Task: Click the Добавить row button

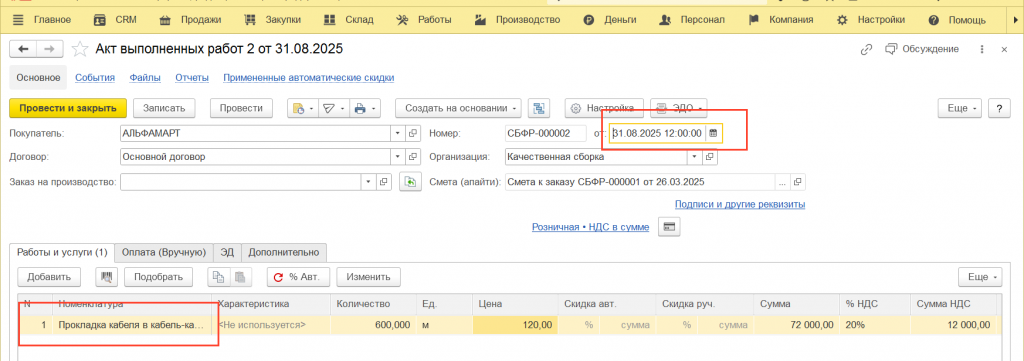Action: point(49,277)
